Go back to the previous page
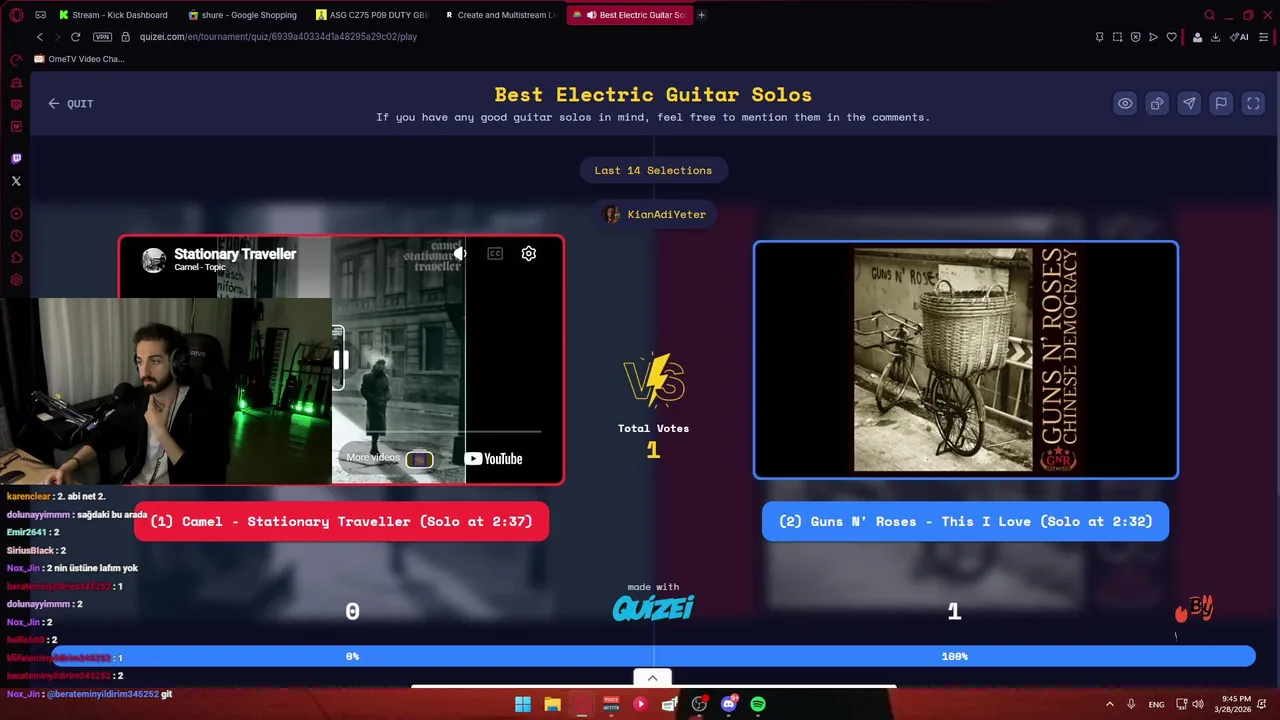Viewport: 1280px width, 720px height. click(40, 37)
